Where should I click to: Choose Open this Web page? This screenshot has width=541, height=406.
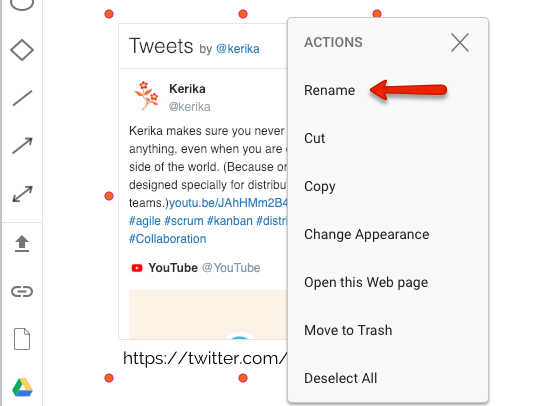(x=366, y=283)
